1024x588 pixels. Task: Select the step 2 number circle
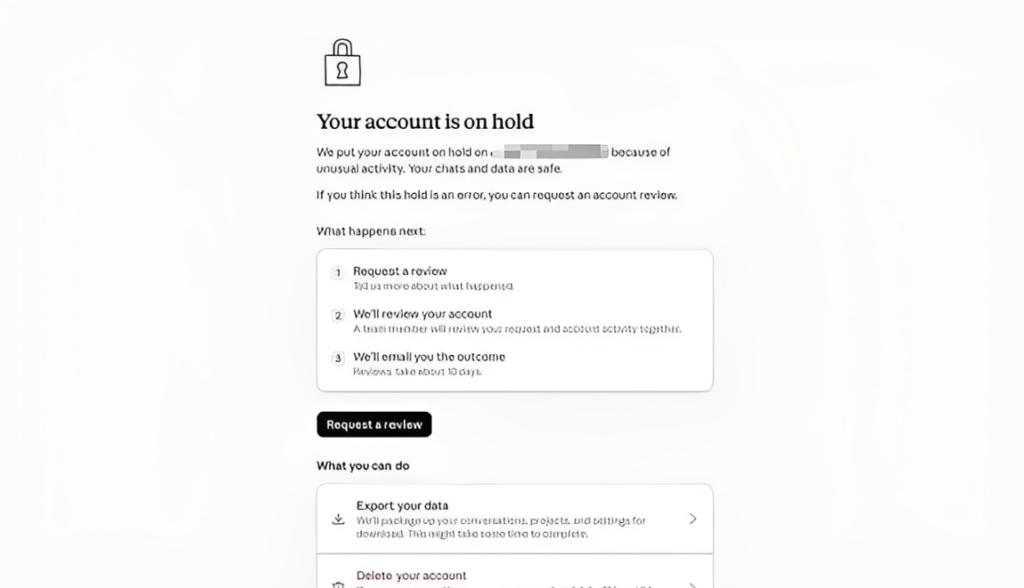tap(338, 316)
